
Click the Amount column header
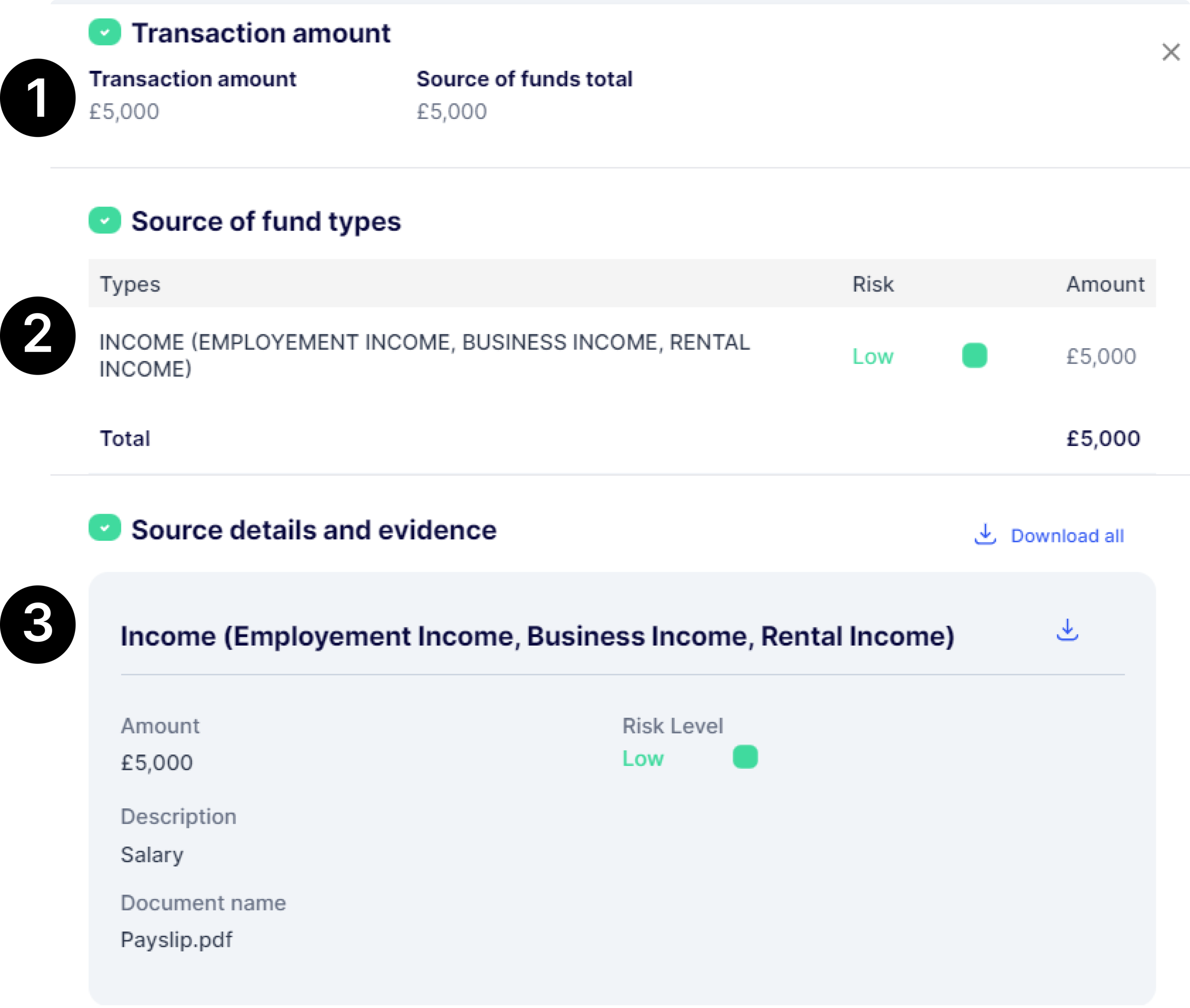[x=1105, y=284]
